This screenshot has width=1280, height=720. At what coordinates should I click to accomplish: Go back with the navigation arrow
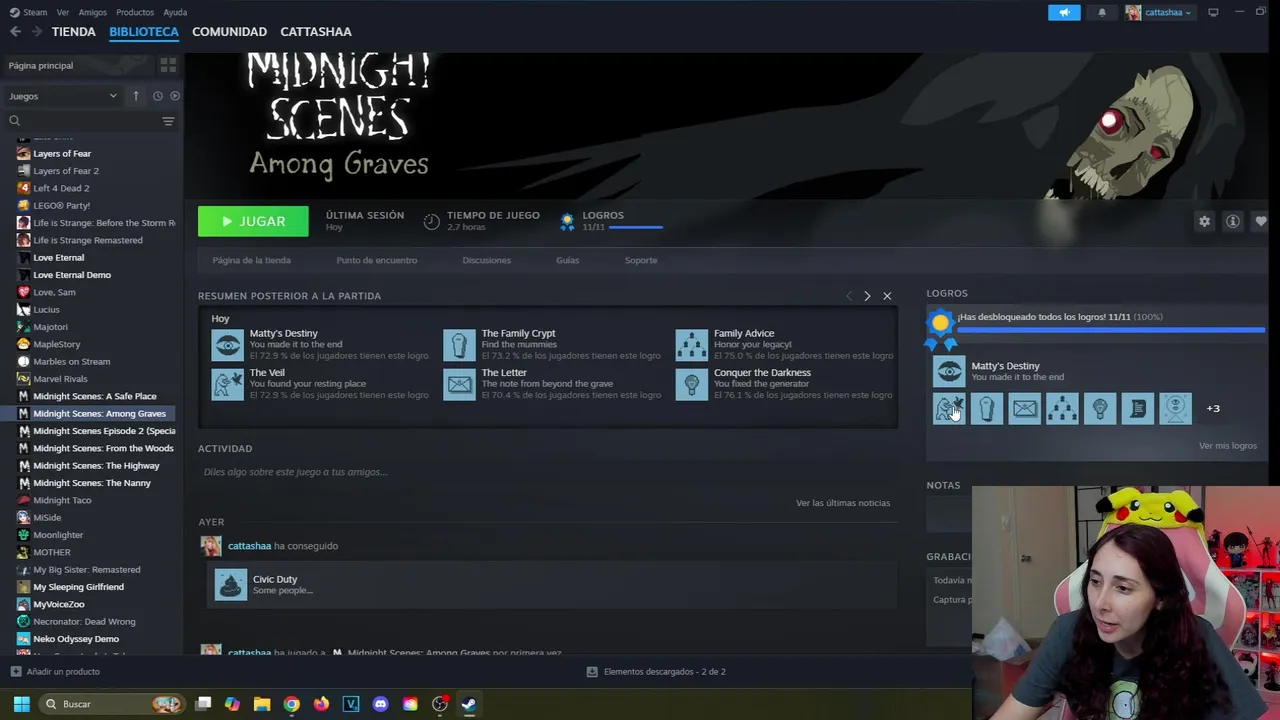click(x=15, y=32)
